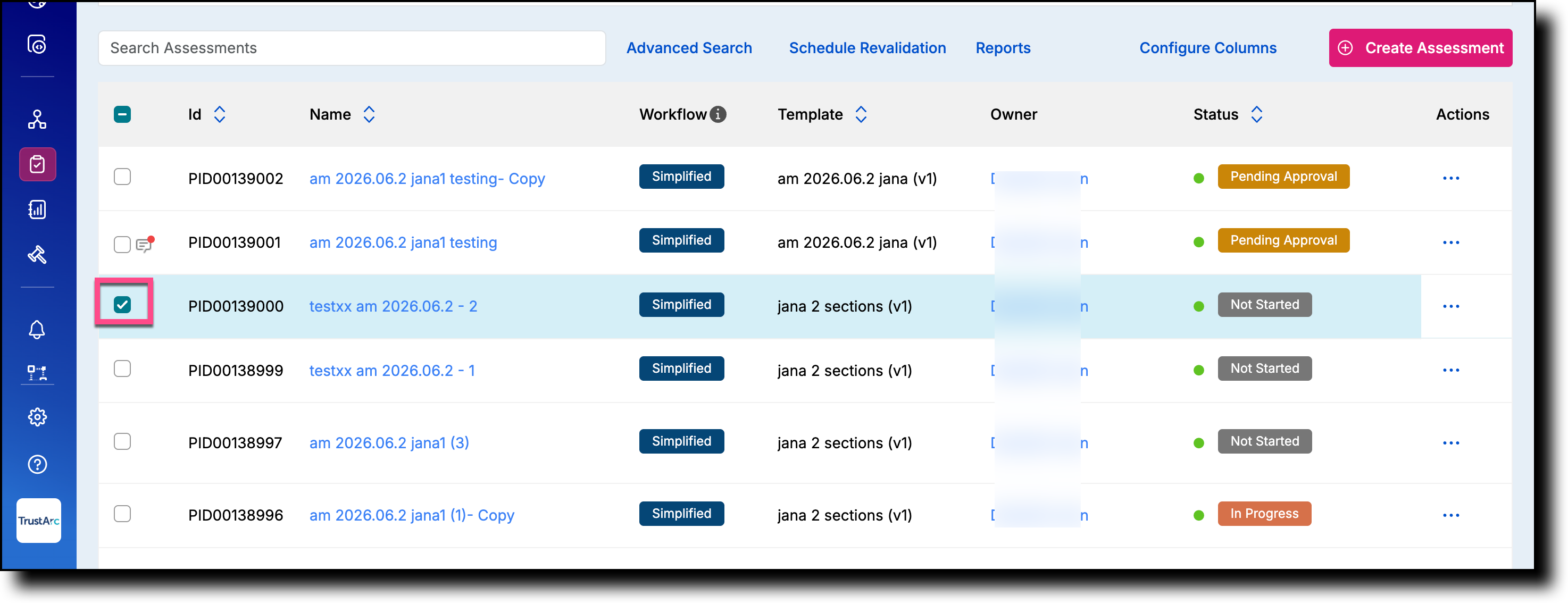Click the TrustArc logo
The image size is (1568, 603).
(38, 521)
